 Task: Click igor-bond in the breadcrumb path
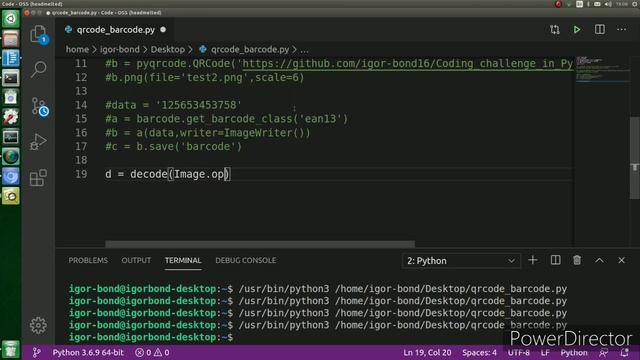pos(120,49)
